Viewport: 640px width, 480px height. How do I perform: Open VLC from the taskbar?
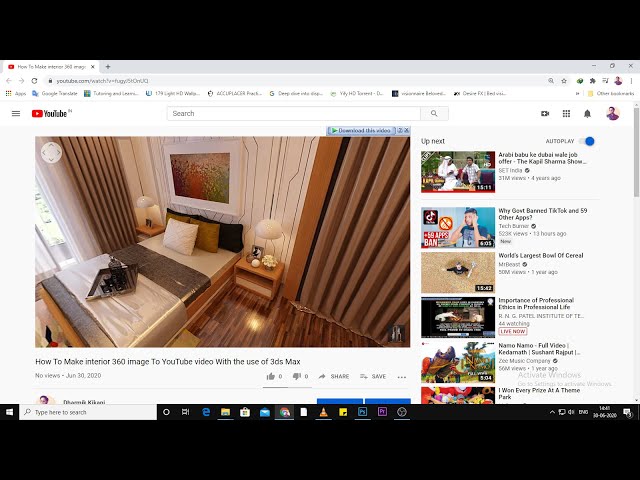click(323, 412)
